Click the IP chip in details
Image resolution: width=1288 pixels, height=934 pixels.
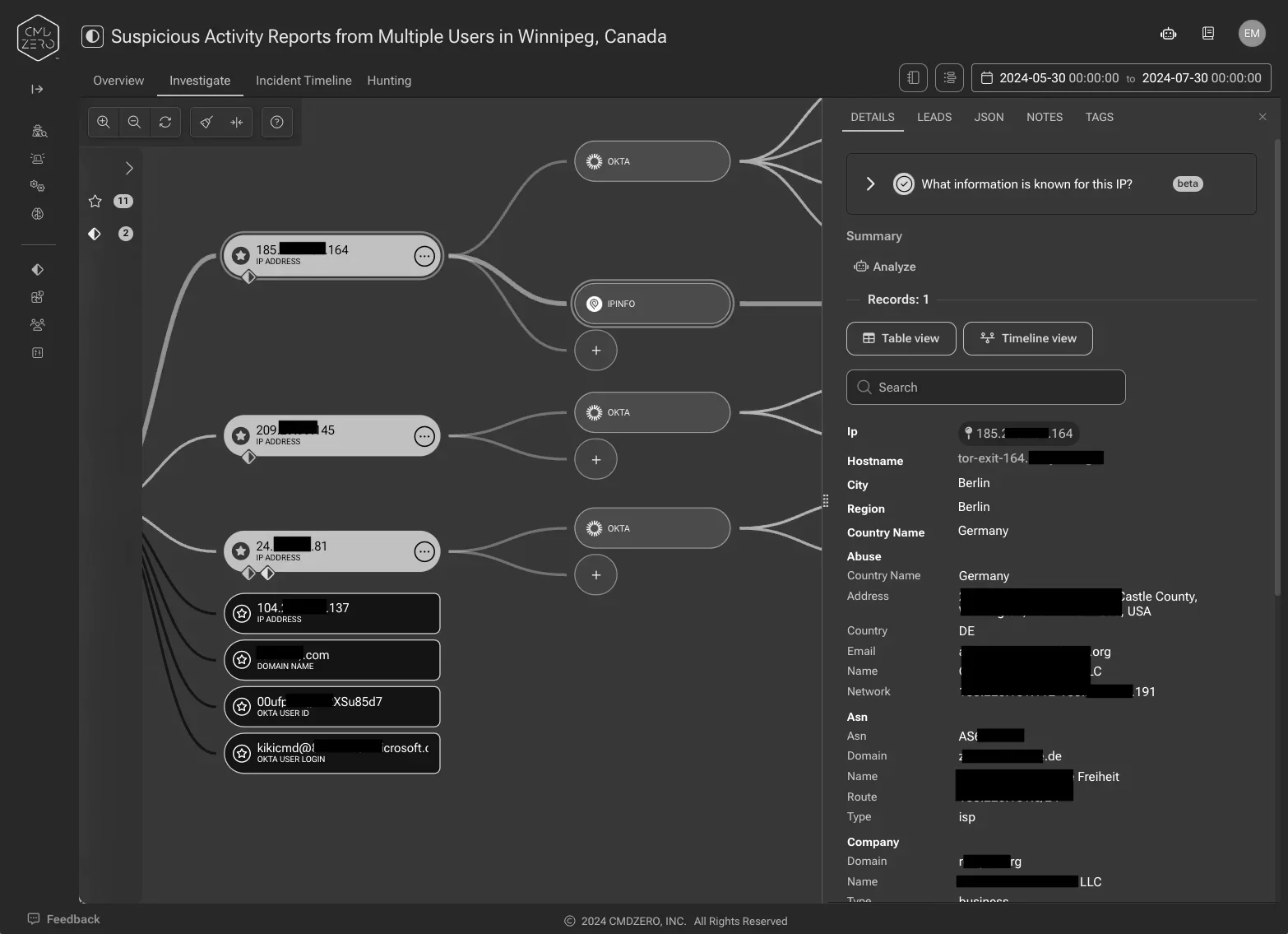tap(1019, 433)
